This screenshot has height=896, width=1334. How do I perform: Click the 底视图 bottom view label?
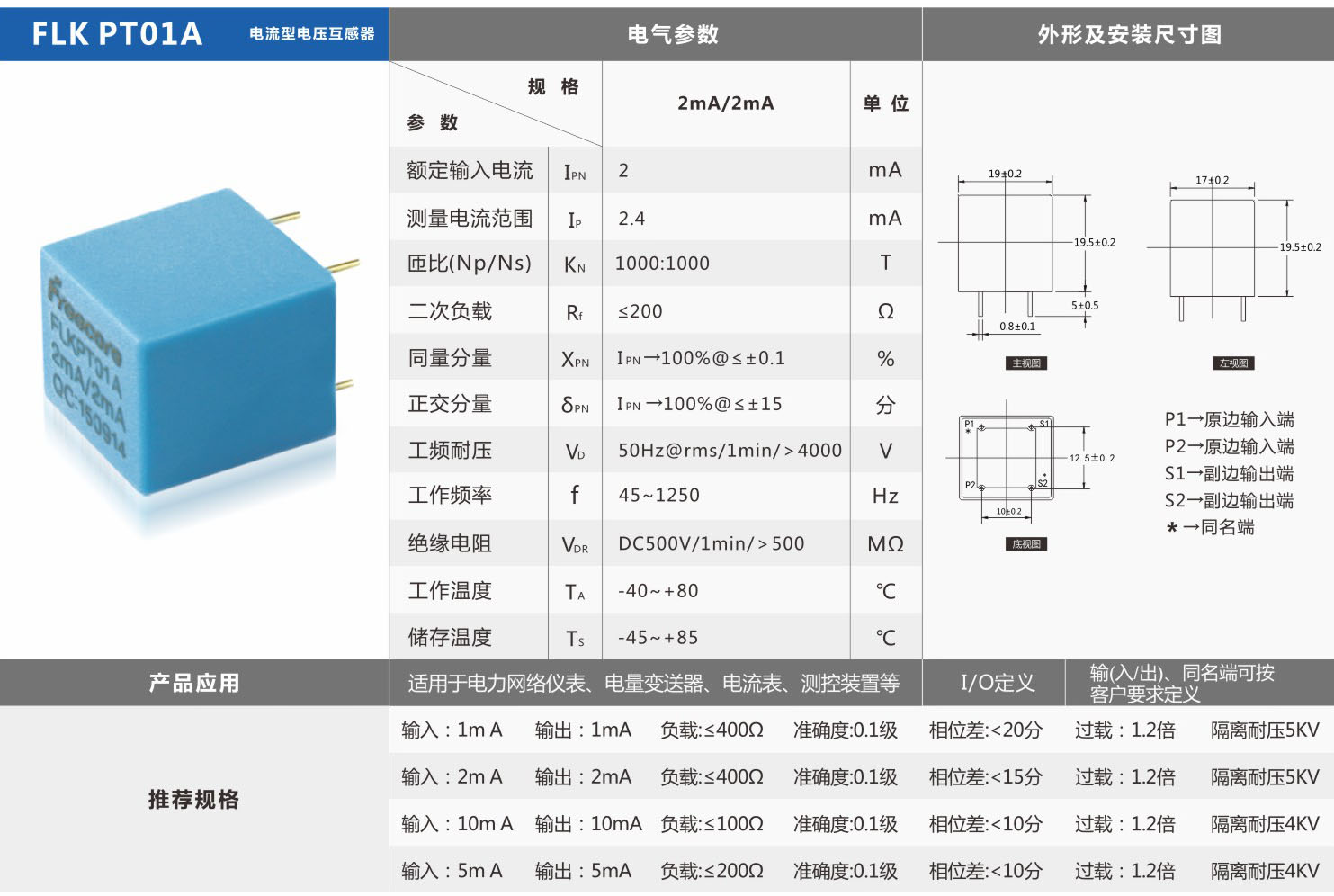[1025, 544]
